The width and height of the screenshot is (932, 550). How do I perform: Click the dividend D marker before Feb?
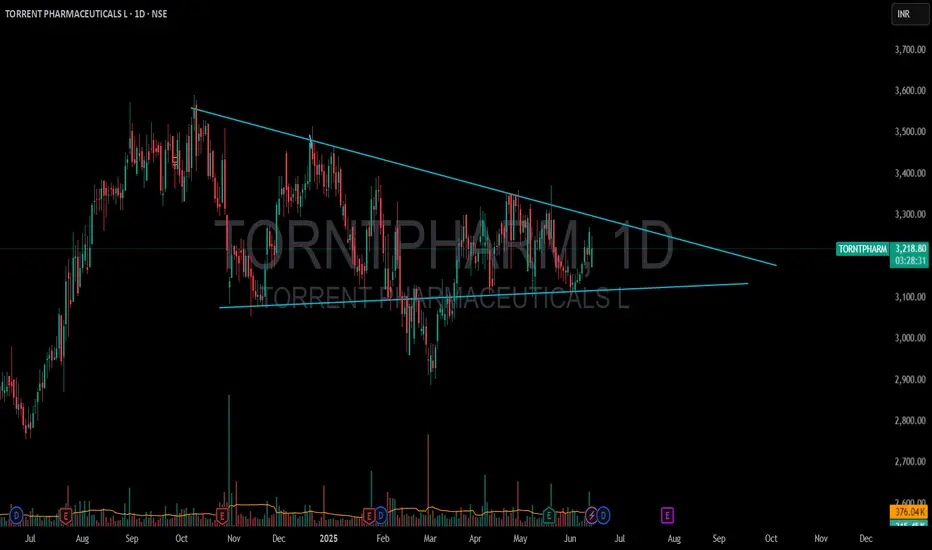[381, 515]
